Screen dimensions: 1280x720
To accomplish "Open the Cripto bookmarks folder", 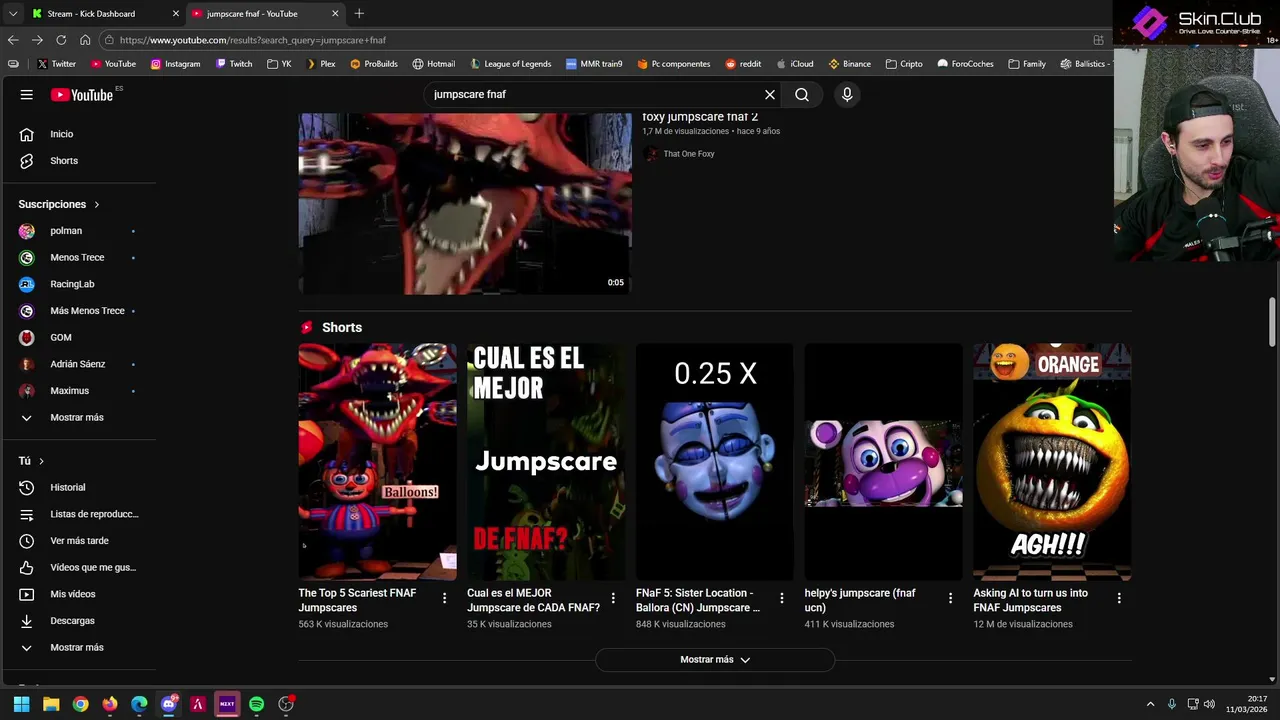I will click(904, 64).
